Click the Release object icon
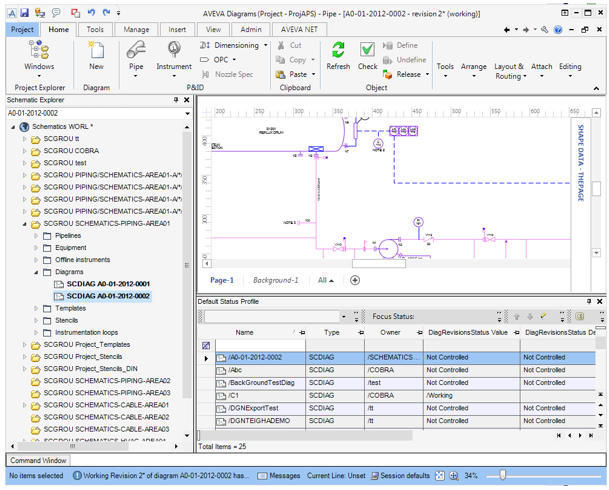This screenshot has height=490, width=609. (387, 74)
